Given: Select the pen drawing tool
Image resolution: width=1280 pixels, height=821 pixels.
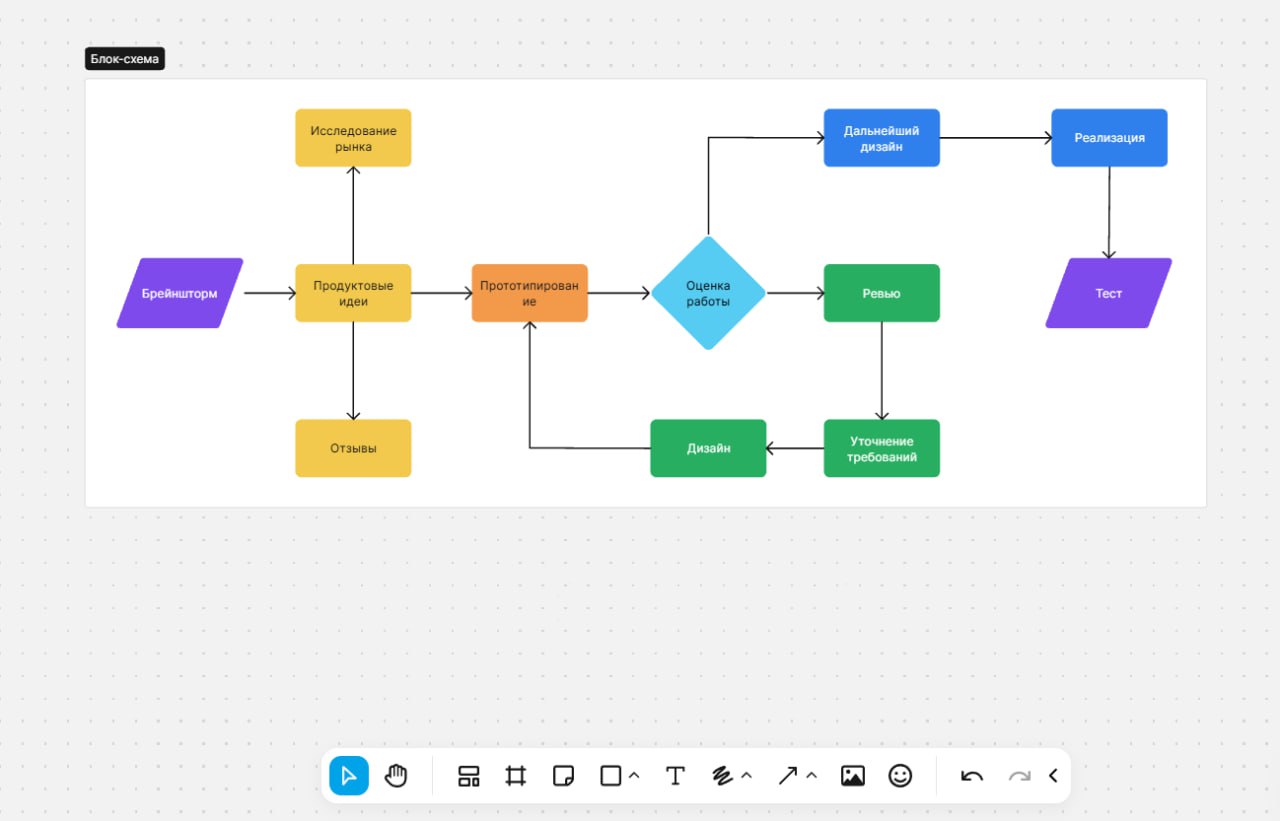Looking at the screenshot, I should (x=722, y=776).
